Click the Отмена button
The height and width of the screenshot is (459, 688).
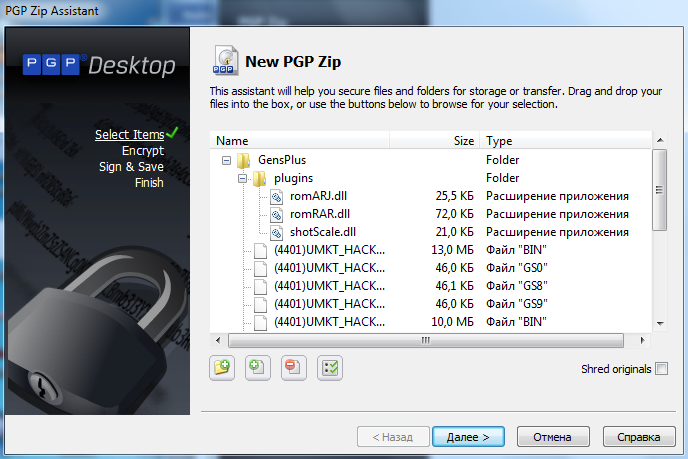(553, 437)
